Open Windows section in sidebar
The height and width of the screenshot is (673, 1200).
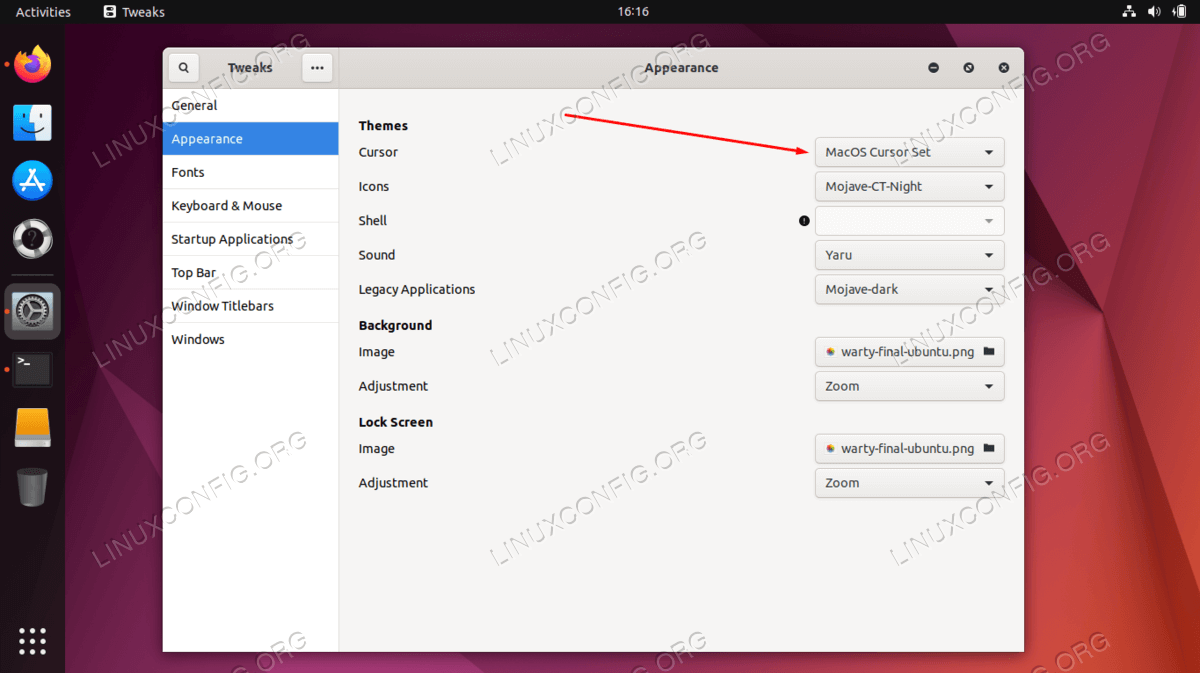click(251, 339)
